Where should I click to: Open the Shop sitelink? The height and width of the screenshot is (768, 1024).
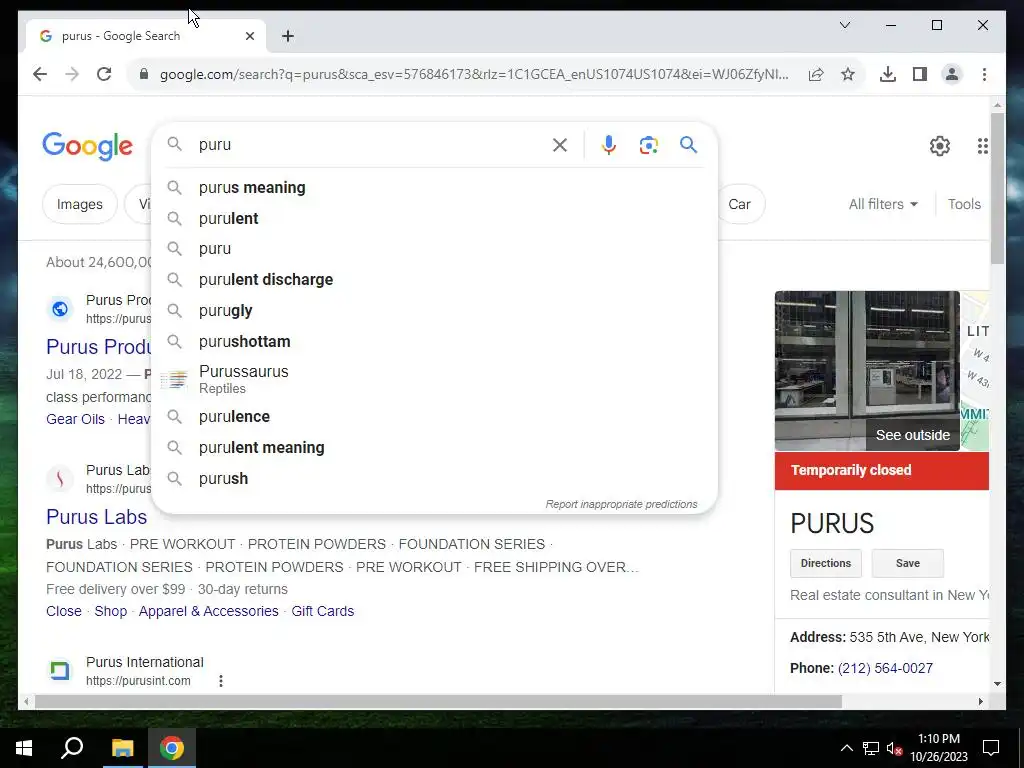pyautogui.click(x=110, y=611)
